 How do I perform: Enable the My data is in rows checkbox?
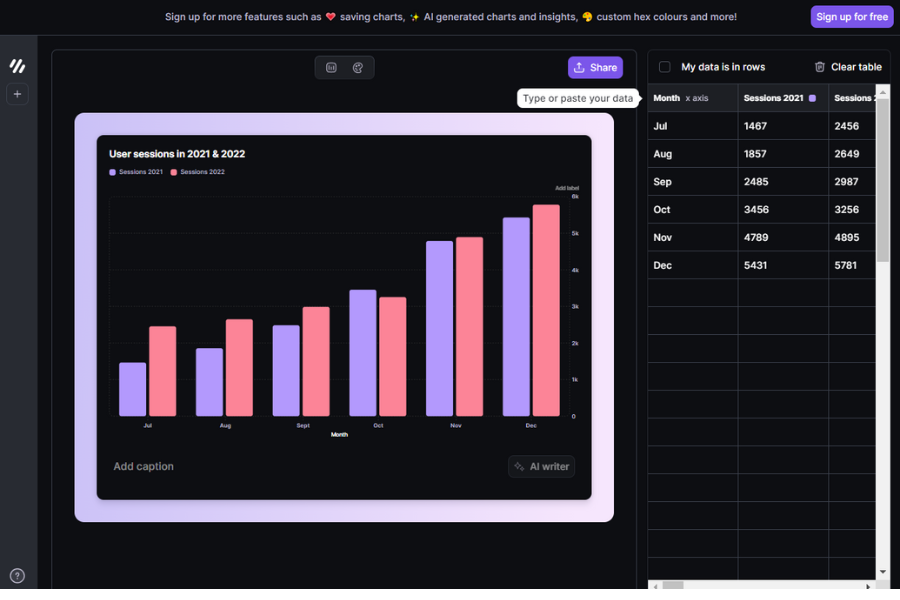click(664, 67)
